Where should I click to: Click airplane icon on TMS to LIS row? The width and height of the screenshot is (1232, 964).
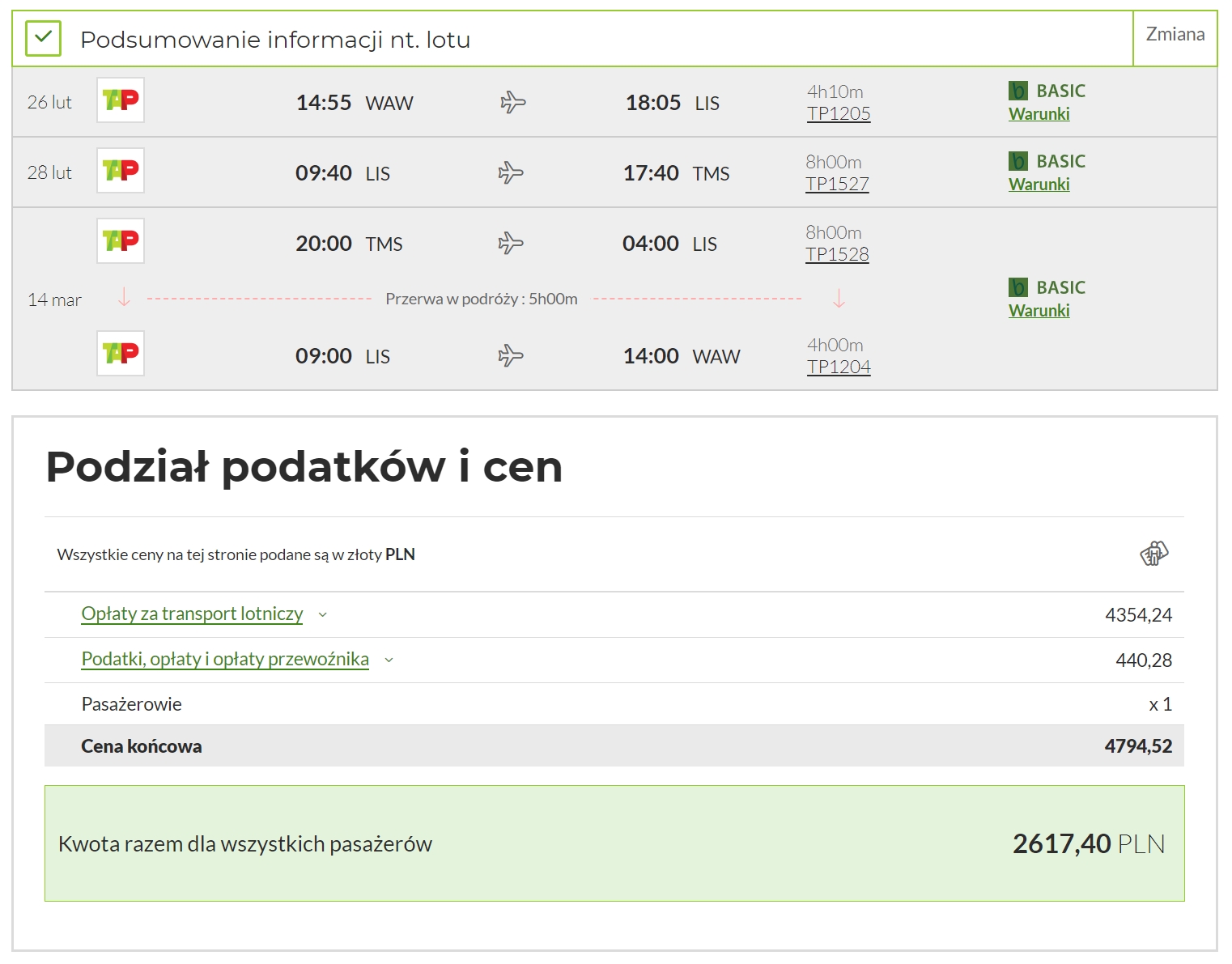pos(511,243)
